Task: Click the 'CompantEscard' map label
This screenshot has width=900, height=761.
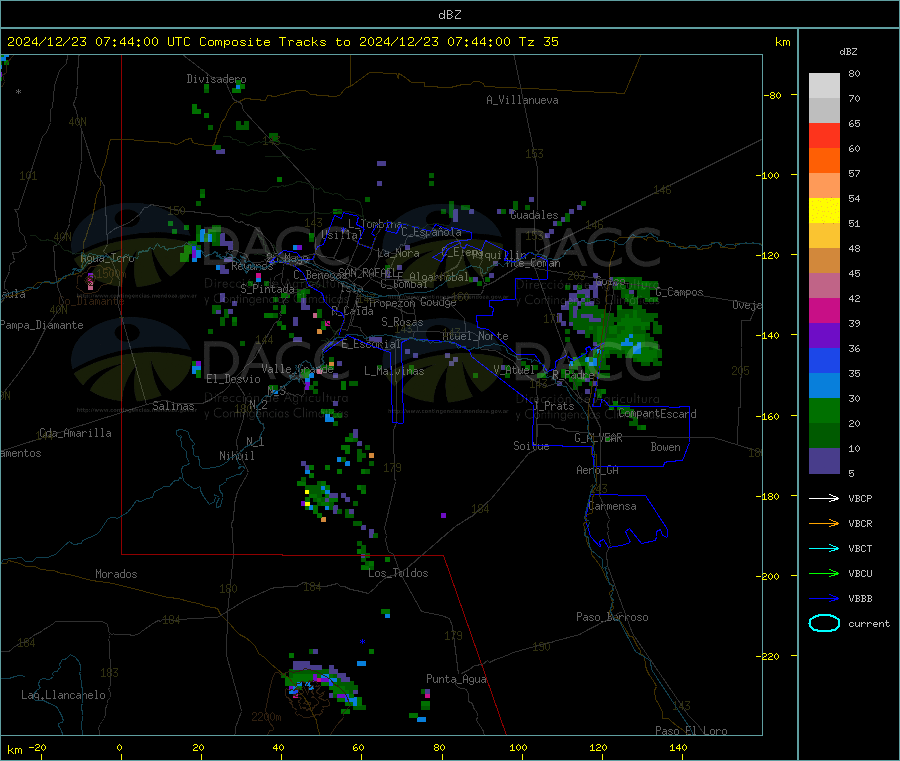Action: click(x=657, y=414)
